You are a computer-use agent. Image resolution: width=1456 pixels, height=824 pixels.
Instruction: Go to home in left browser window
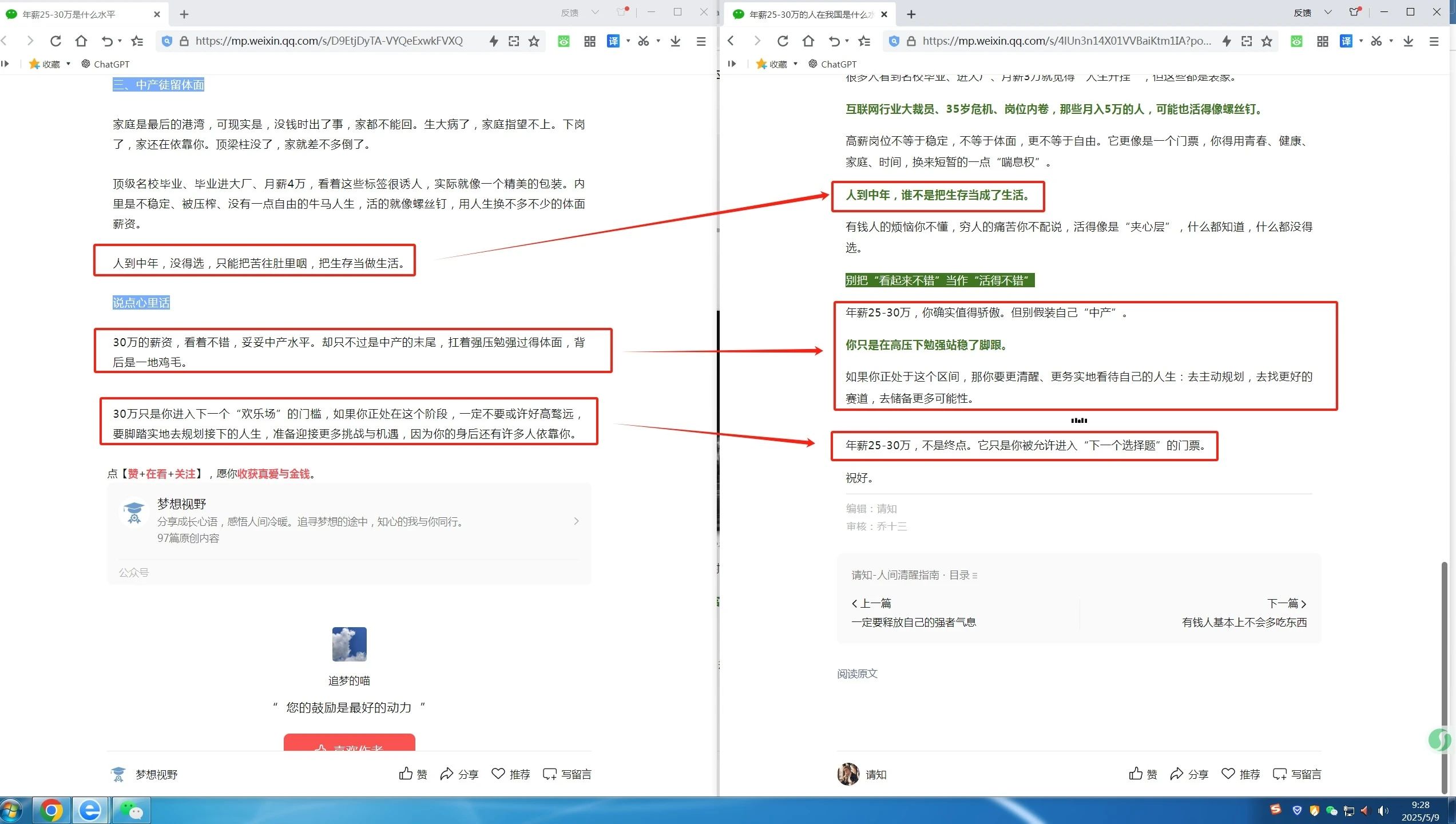pyautogui.click(x=81, y=41)
